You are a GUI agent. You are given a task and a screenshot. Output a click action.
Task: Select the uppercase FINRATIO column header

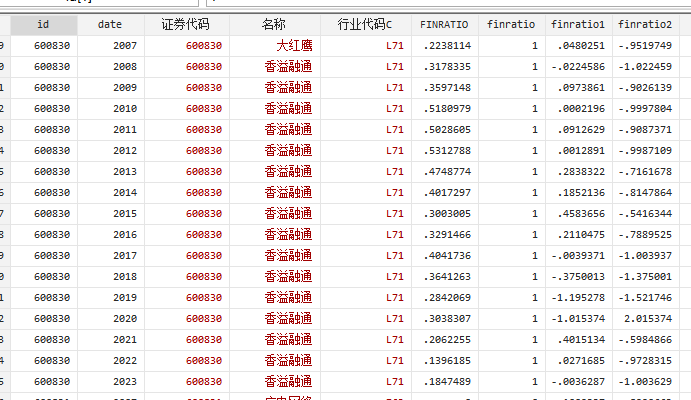click(x=444, y=24)
